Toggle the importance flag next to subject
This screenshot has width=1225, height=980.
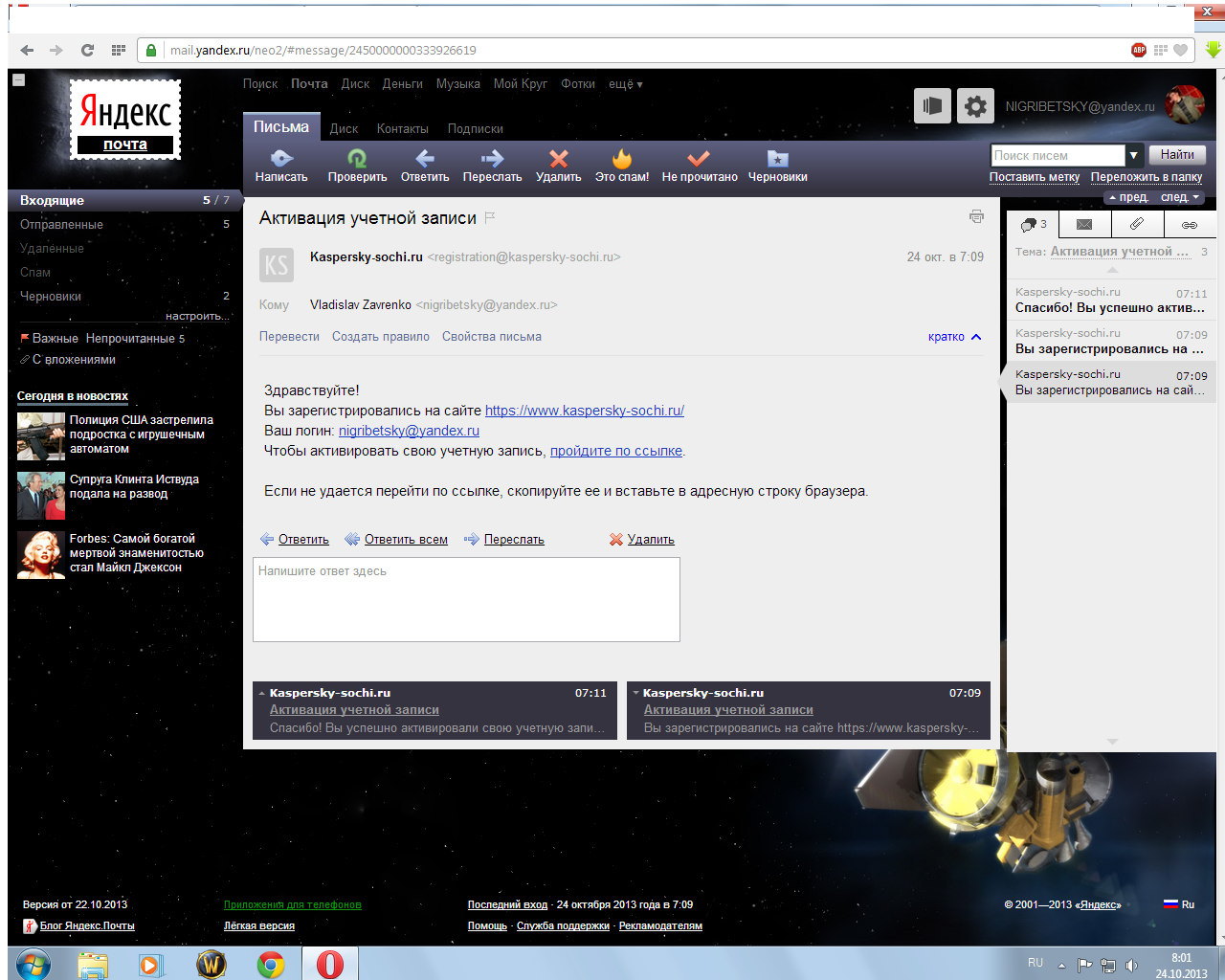click(x=490, y=218)
